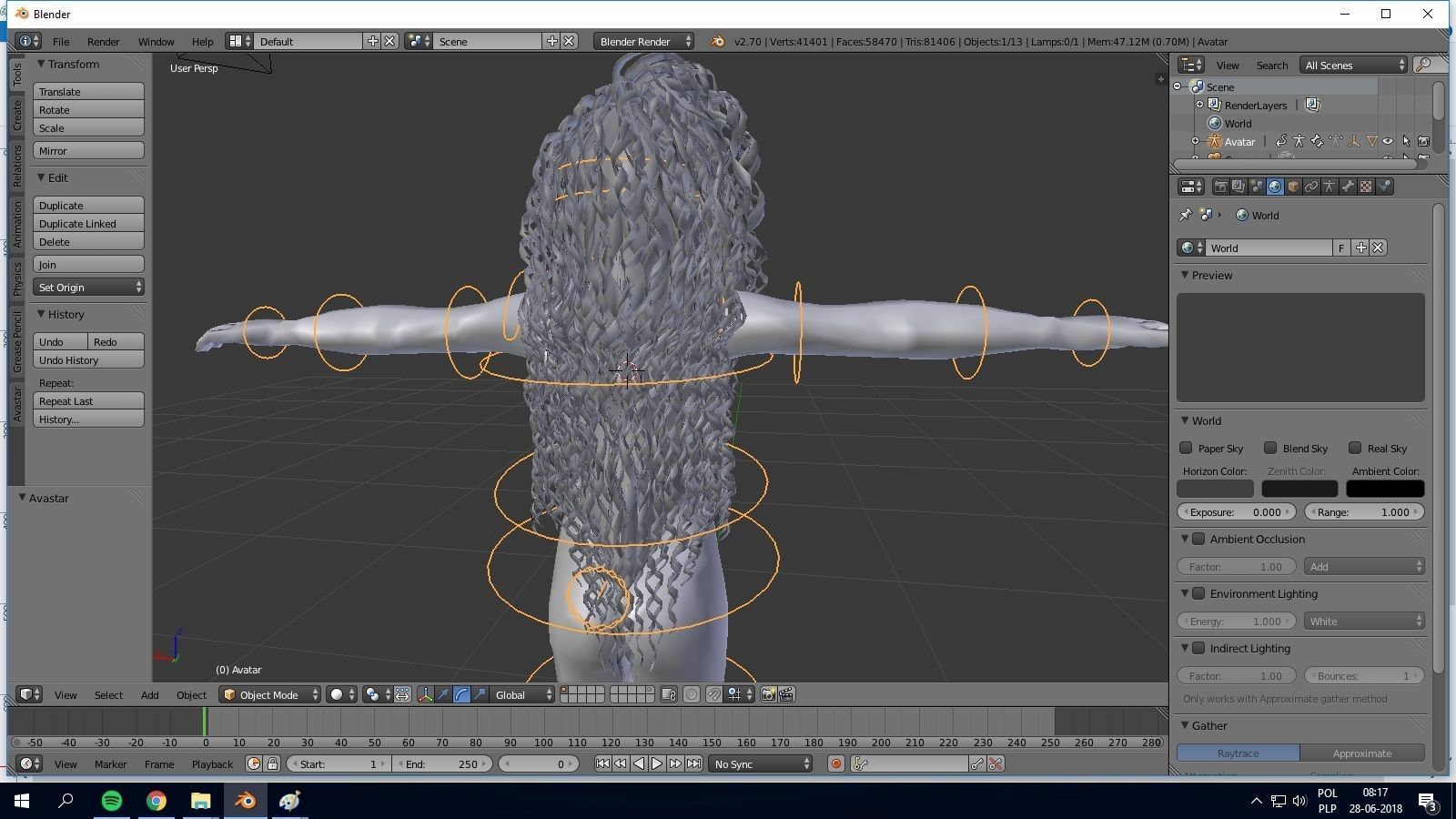
Task: Click the record auto-keyframe red button
Action: click(x=835, y=763)
